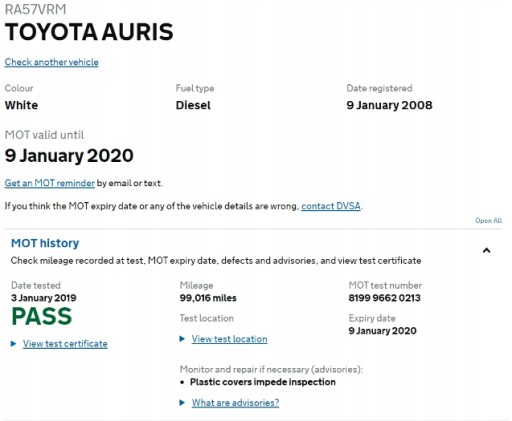The height and width of the screenshot is (421, 512).
Task: Select MOT test number 8199 9662 0213
Action: tap(384, 298)
